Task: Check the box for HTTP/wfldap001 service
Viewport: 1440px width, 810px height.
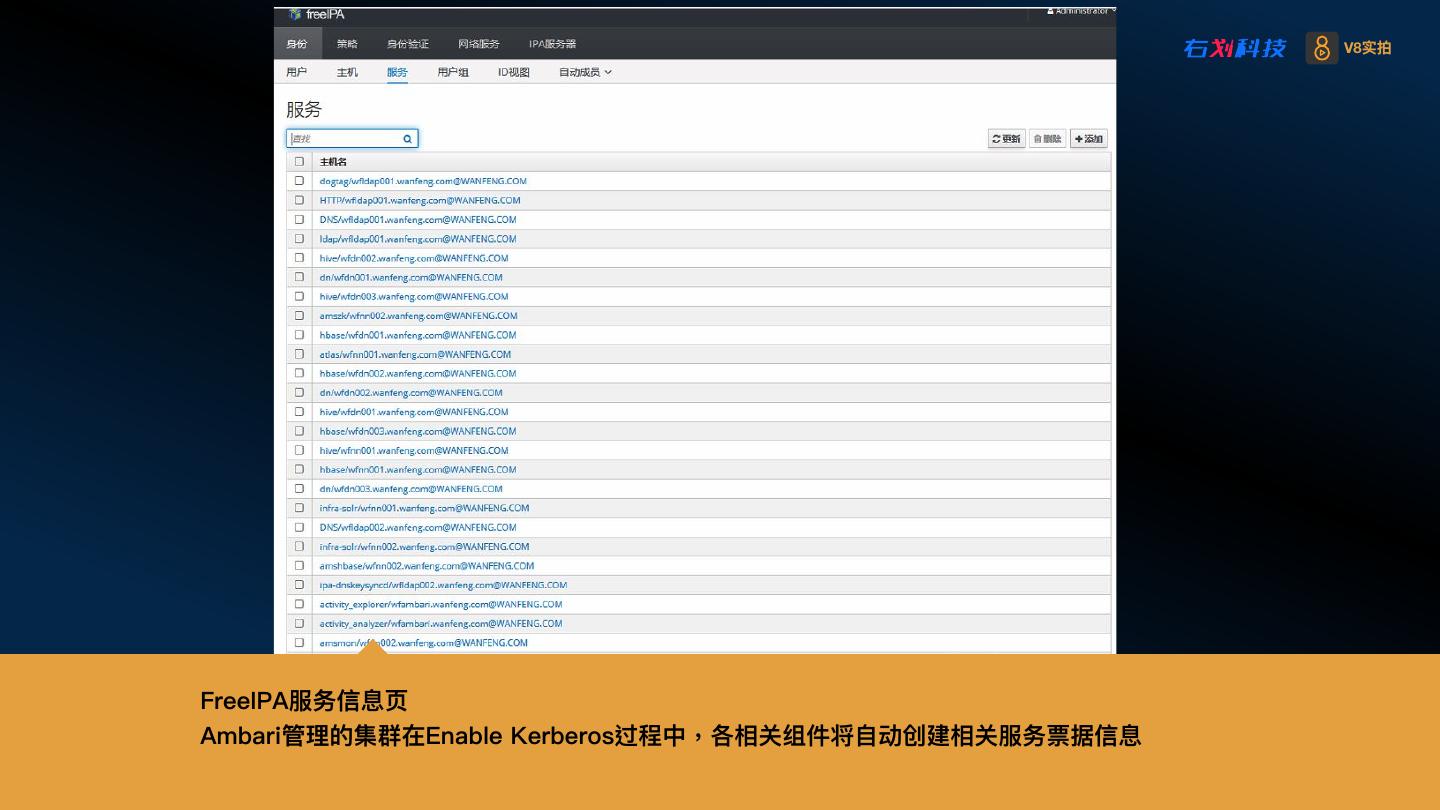Action: click(299, 200)
